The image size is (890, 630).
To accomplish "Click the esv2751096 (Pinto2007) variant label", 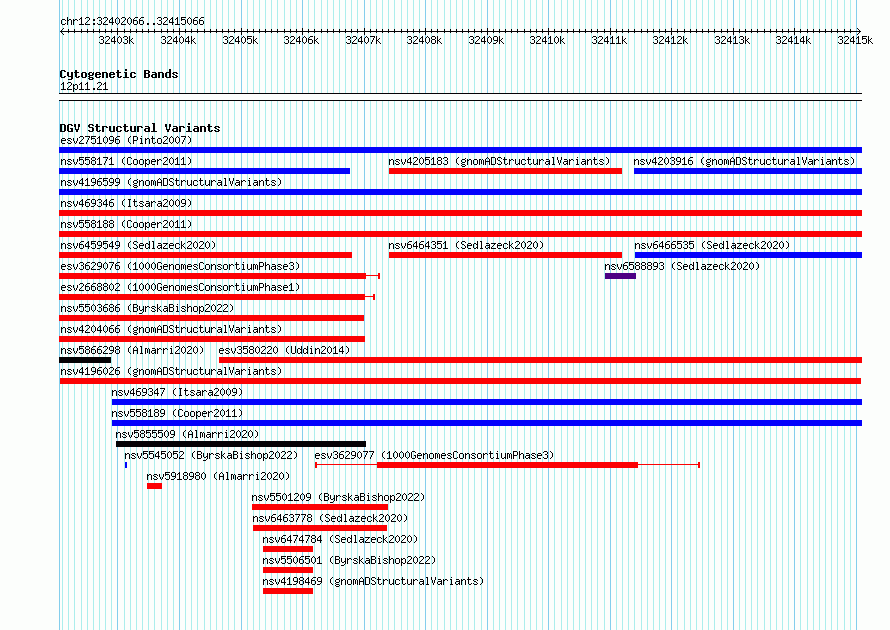I will pyautogui.click(x=126, y=140).
